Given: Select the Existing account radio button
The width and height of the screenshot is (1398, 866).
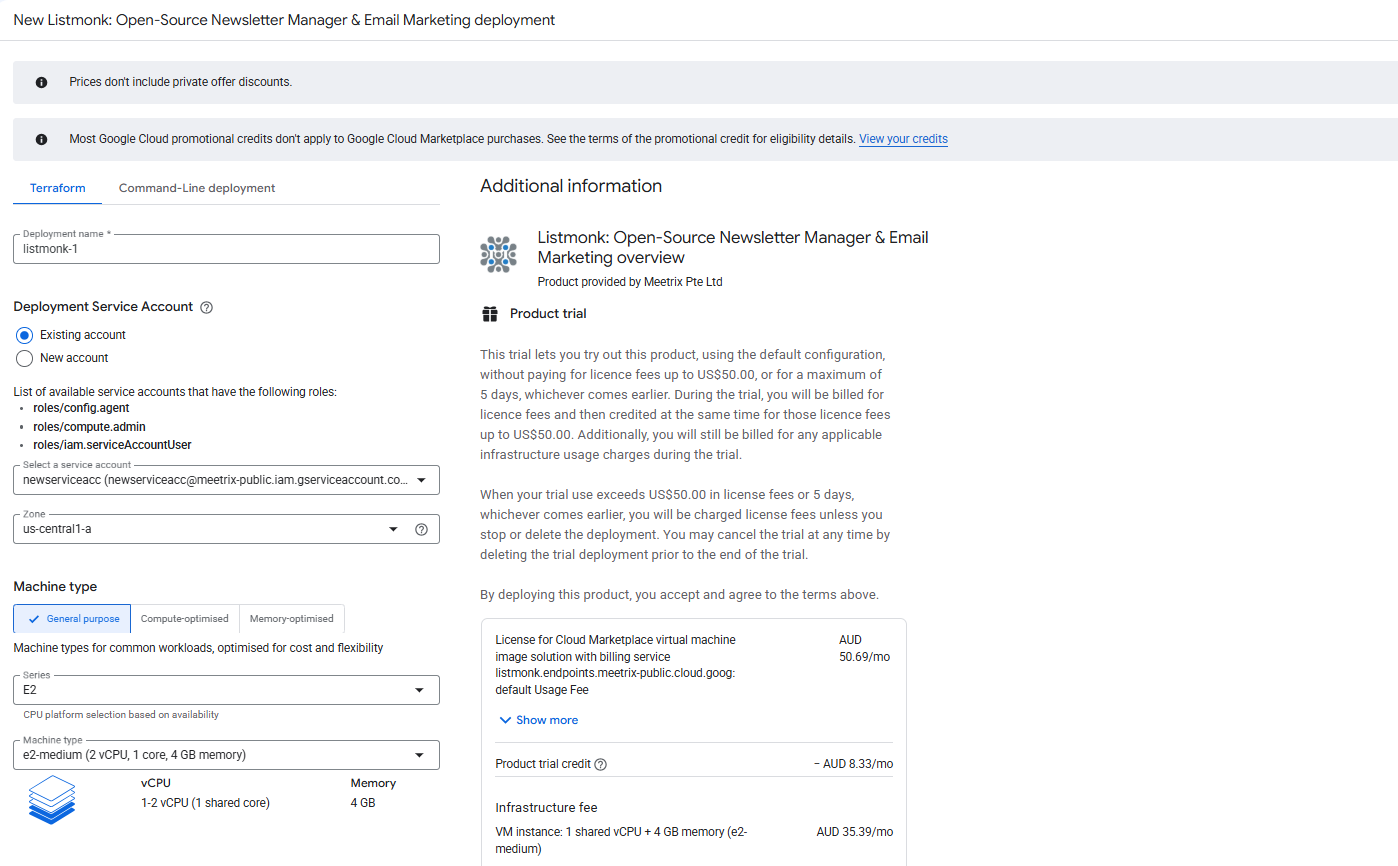Looking at the screenshot, I should point(25,335).
